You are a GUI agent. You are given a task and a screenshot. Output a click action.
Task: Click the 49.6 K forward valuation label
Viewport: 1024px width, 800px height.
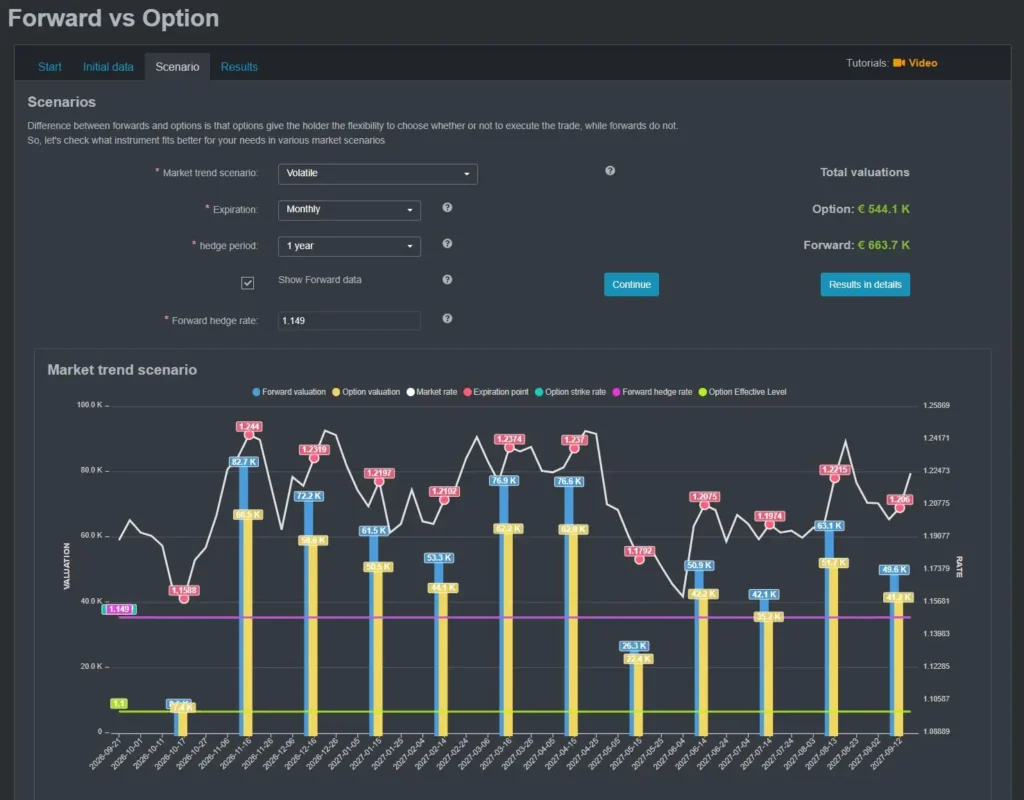click(894, 569)
